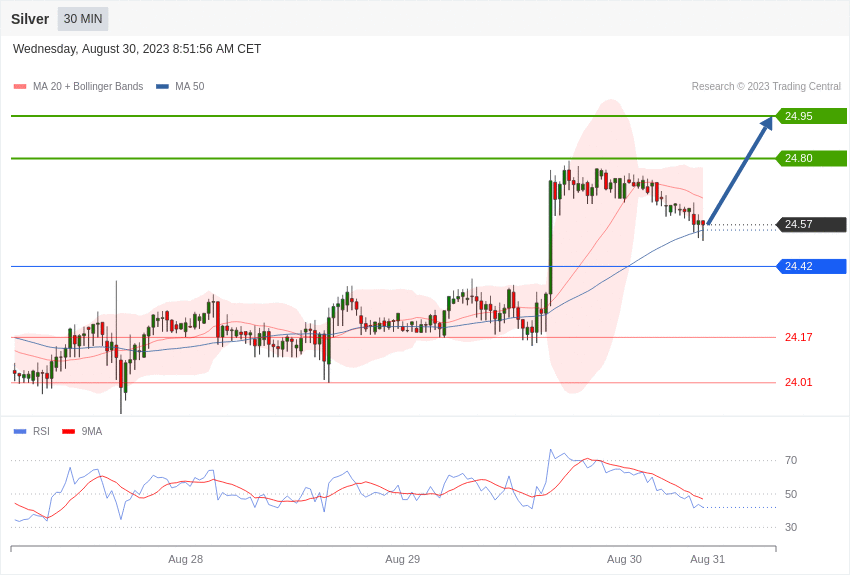
Task: Click the 24.17 support level value
Action: (799, 337)
